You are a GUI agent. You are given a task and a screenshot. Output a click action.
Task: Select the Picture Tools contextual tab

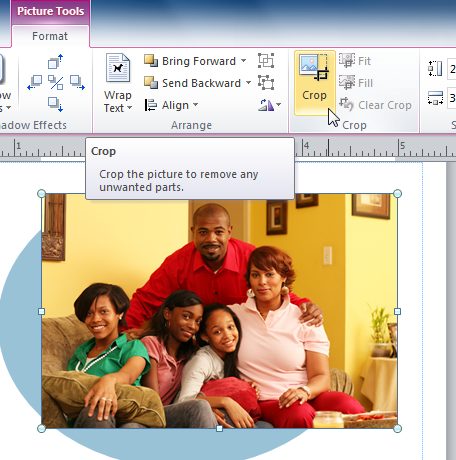tap(51, 11)
